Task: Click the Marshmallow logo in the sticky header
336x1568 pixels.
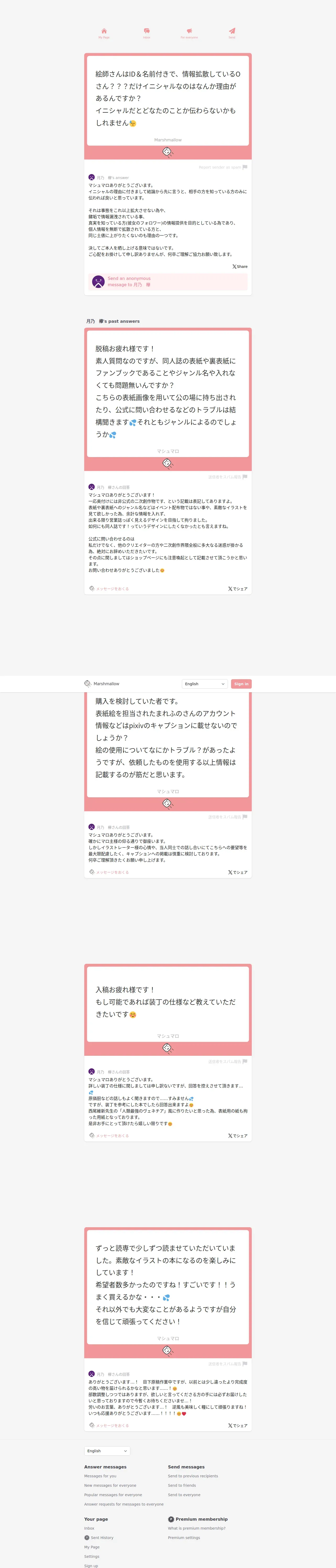Action: coord(88,684)
